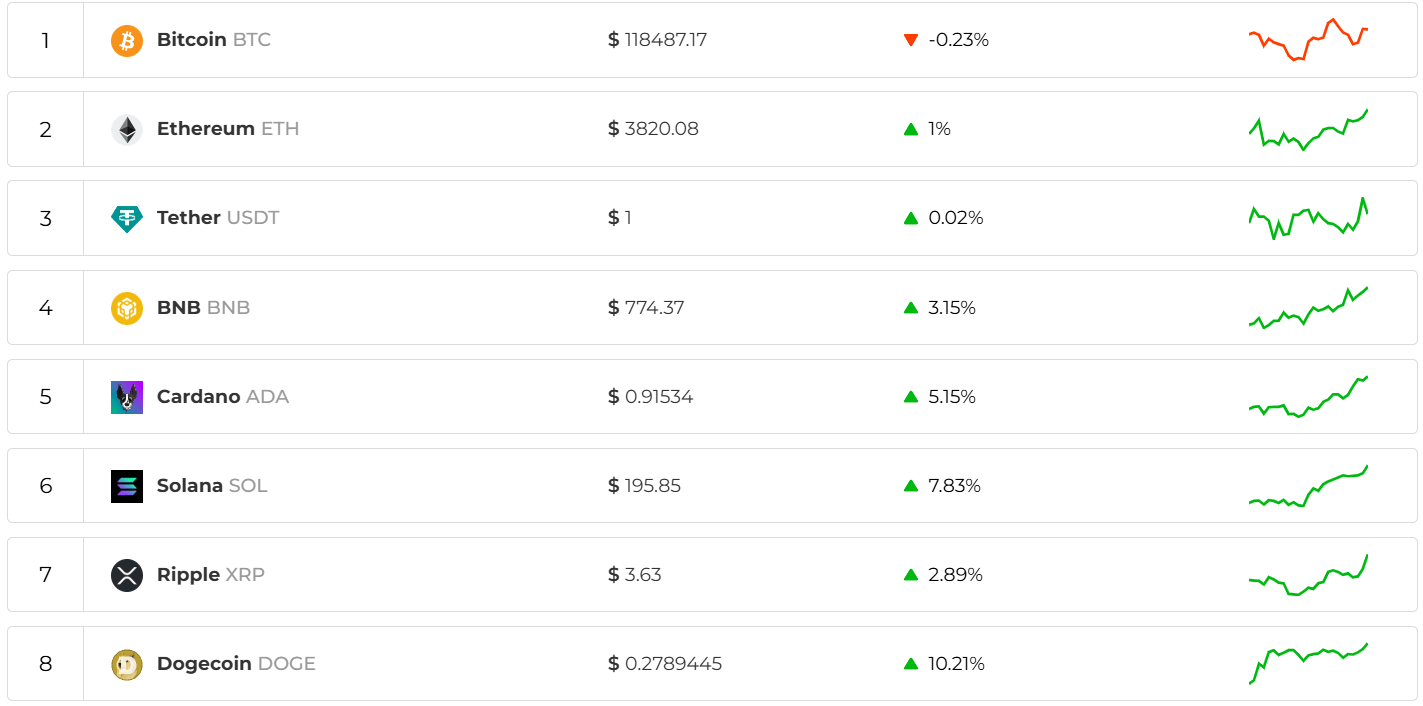Open the Ethereum ETH name link
The height and width of the screenshot is (706, 1423).
227,129
